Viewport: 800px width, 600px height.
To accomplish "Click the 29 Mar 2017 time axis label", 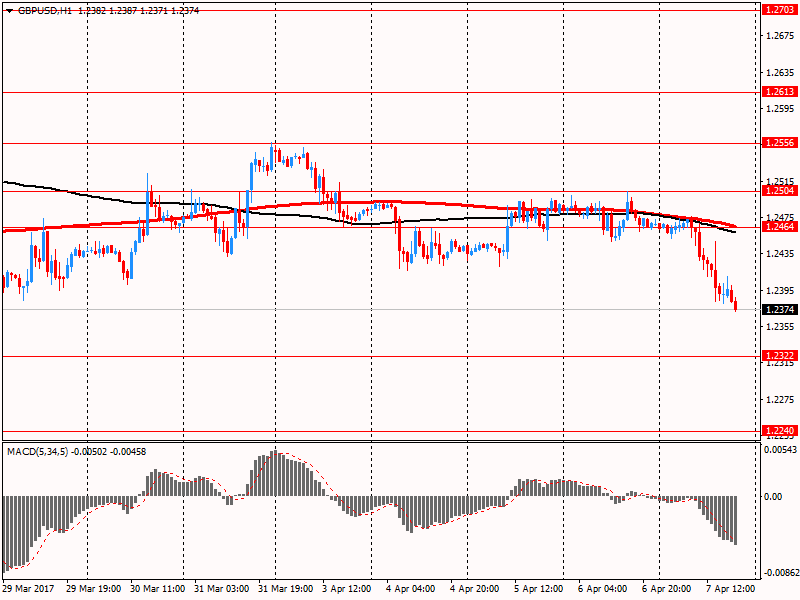I will coord(29,589).
